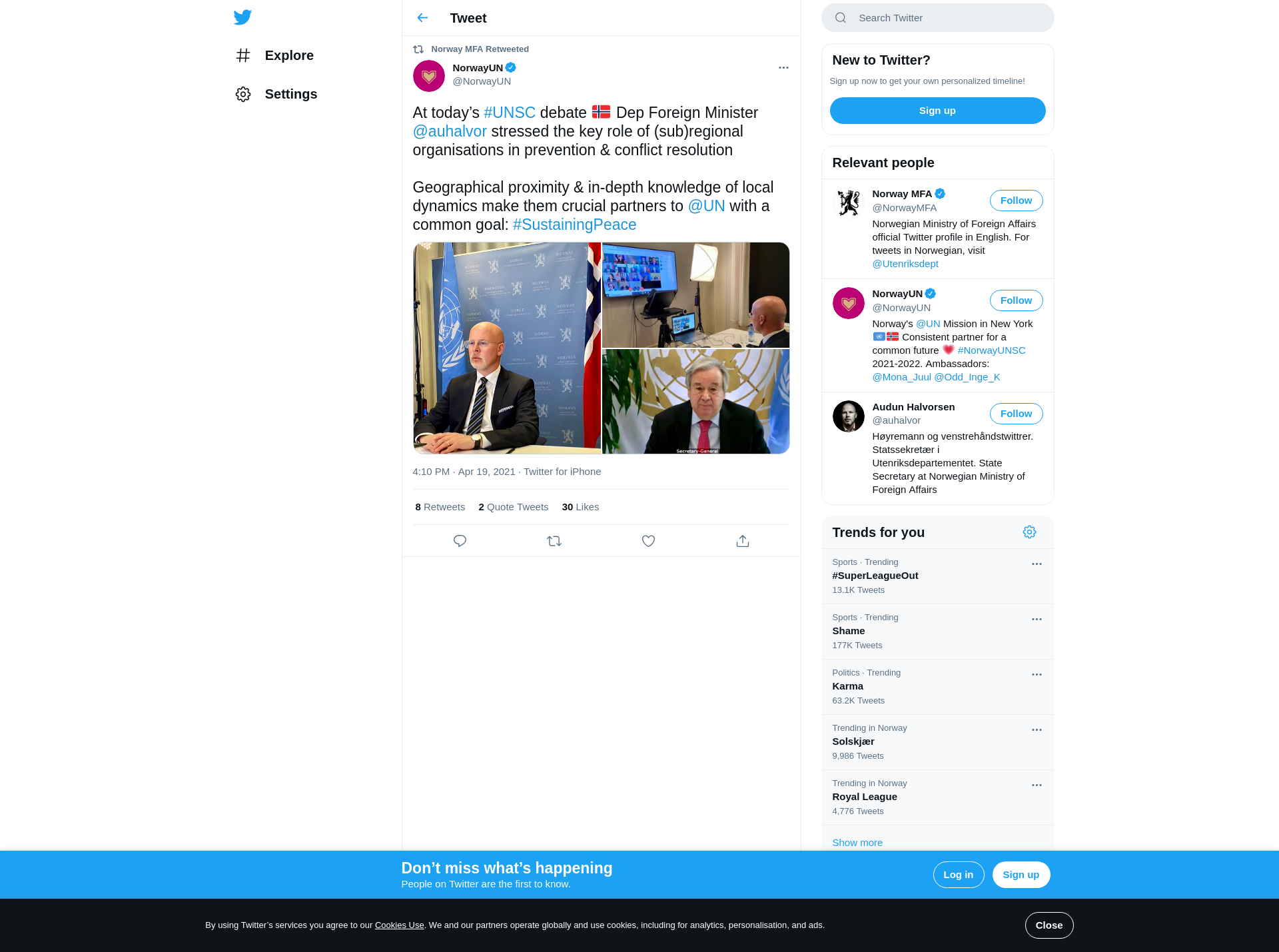Click the Twitter bird logo
The width and height of the screenshot is (1279, 952).
click(242, 17)
